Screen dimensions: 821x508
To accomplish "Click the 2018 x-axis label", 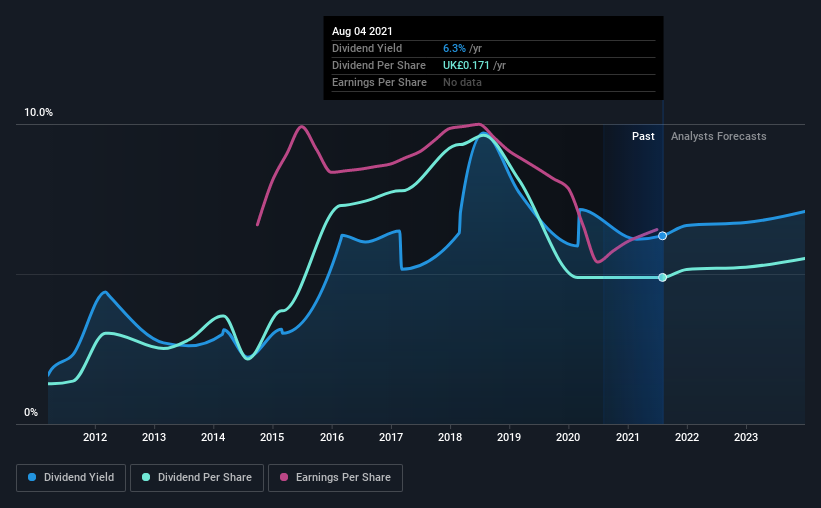I will 450,437.
